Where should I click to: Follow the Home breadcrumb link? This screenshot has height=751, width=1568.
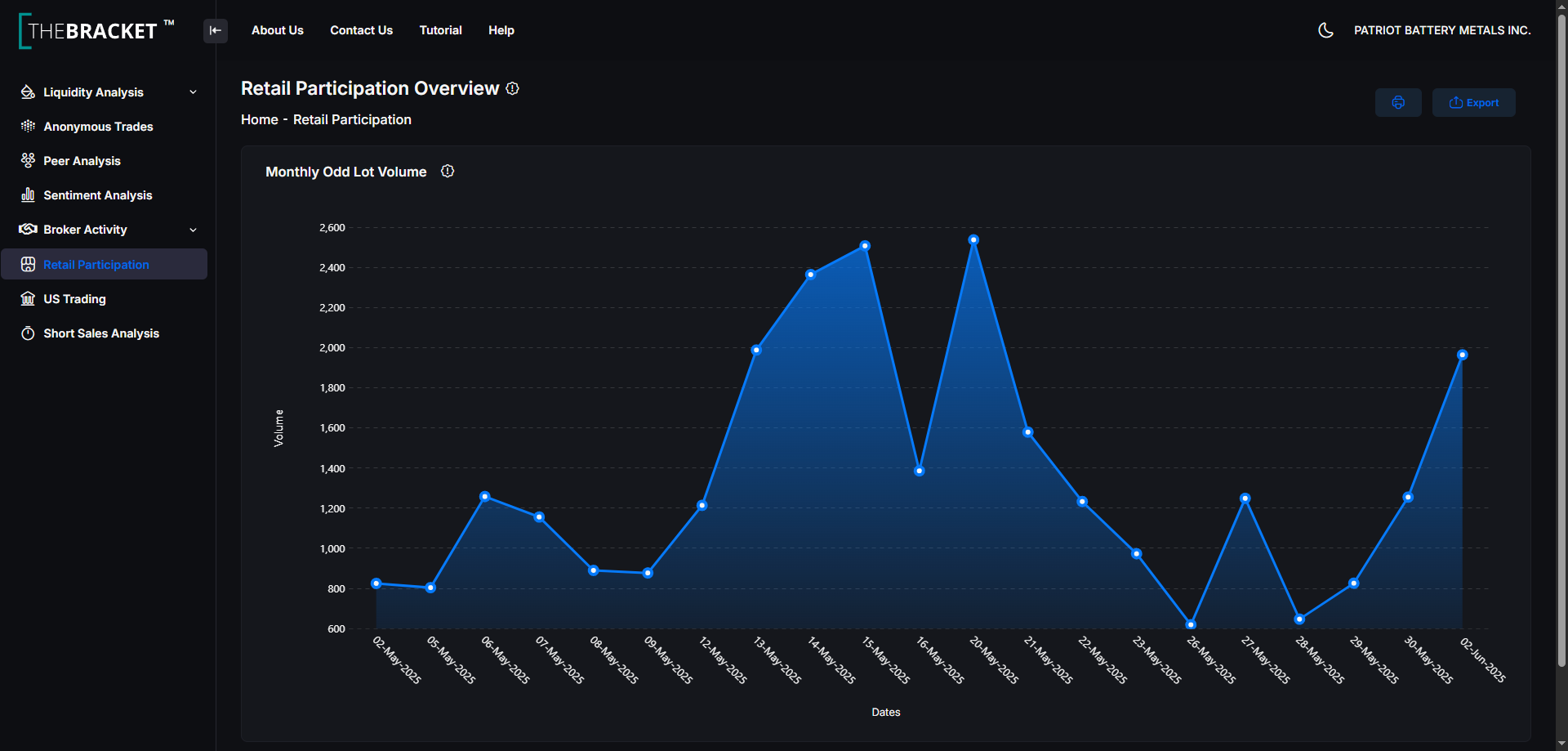[x=260, y=119]
